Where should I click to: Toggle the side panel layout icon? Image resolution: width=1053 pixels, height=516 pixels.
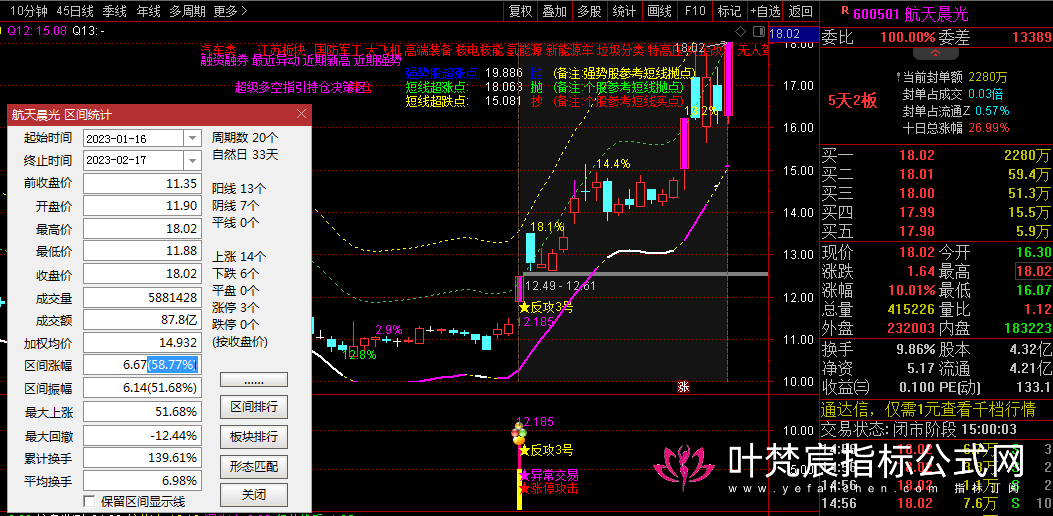click(x=759, y=31)
